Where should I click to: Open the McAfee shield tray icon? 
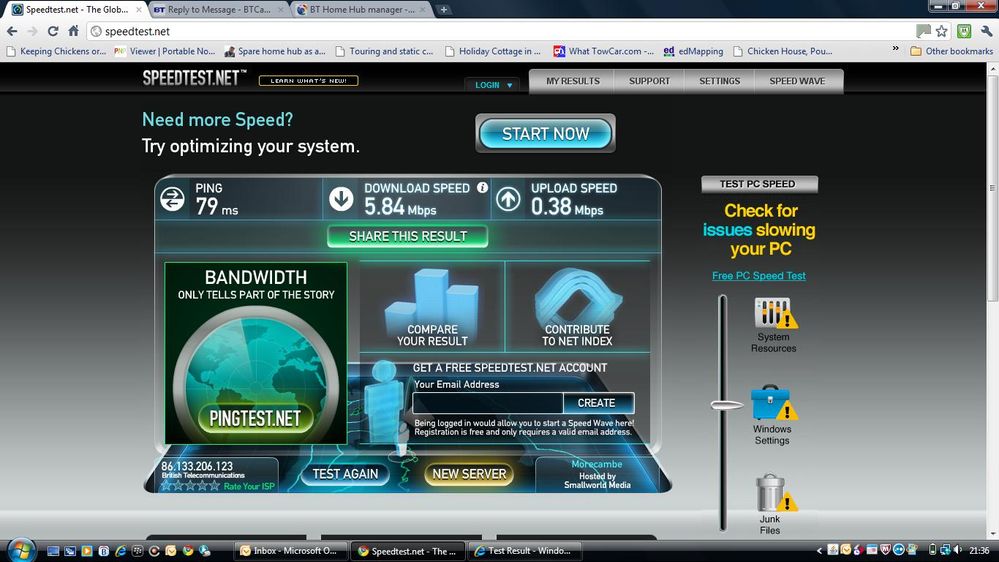[x=884, y=550]
